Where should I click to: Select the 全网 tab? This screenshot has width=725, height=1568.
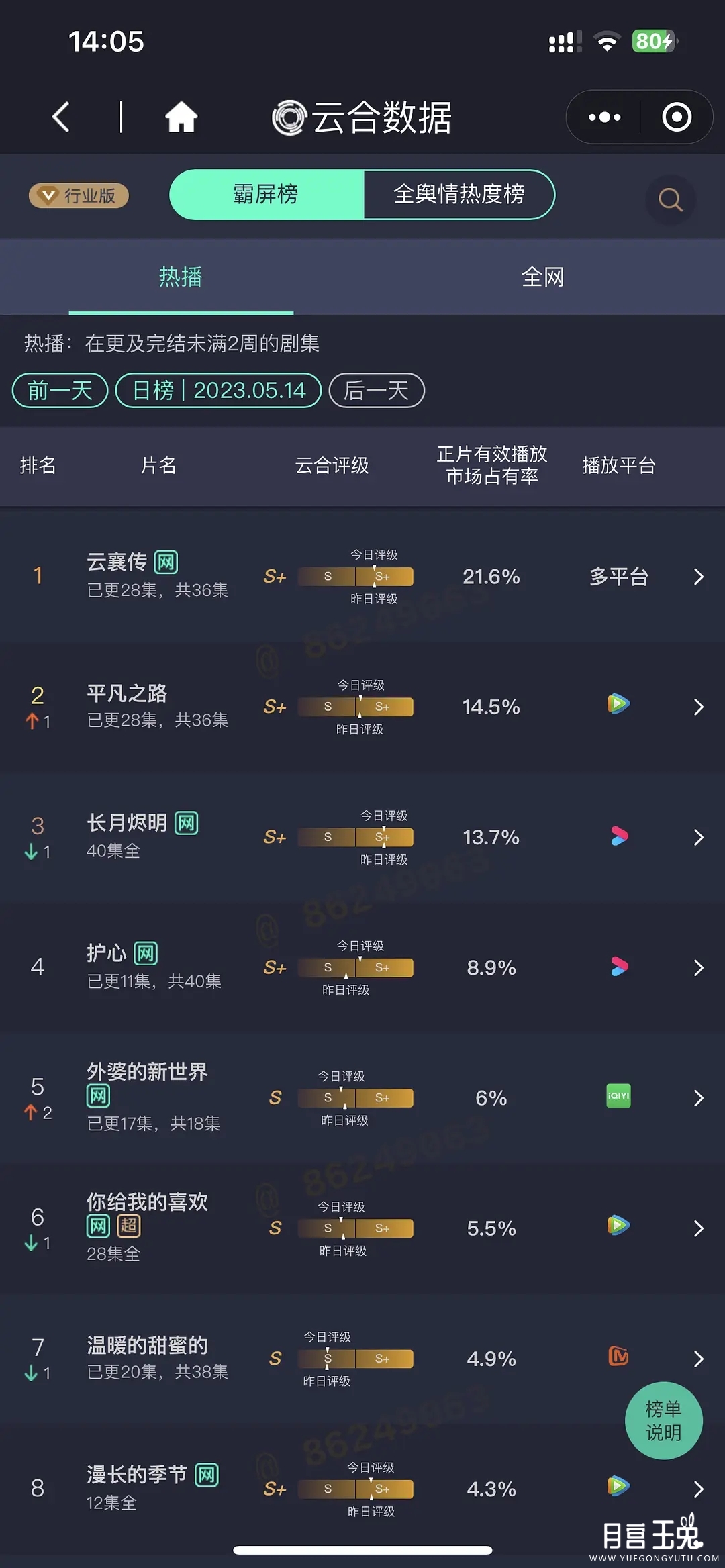[x=542, y=277]
